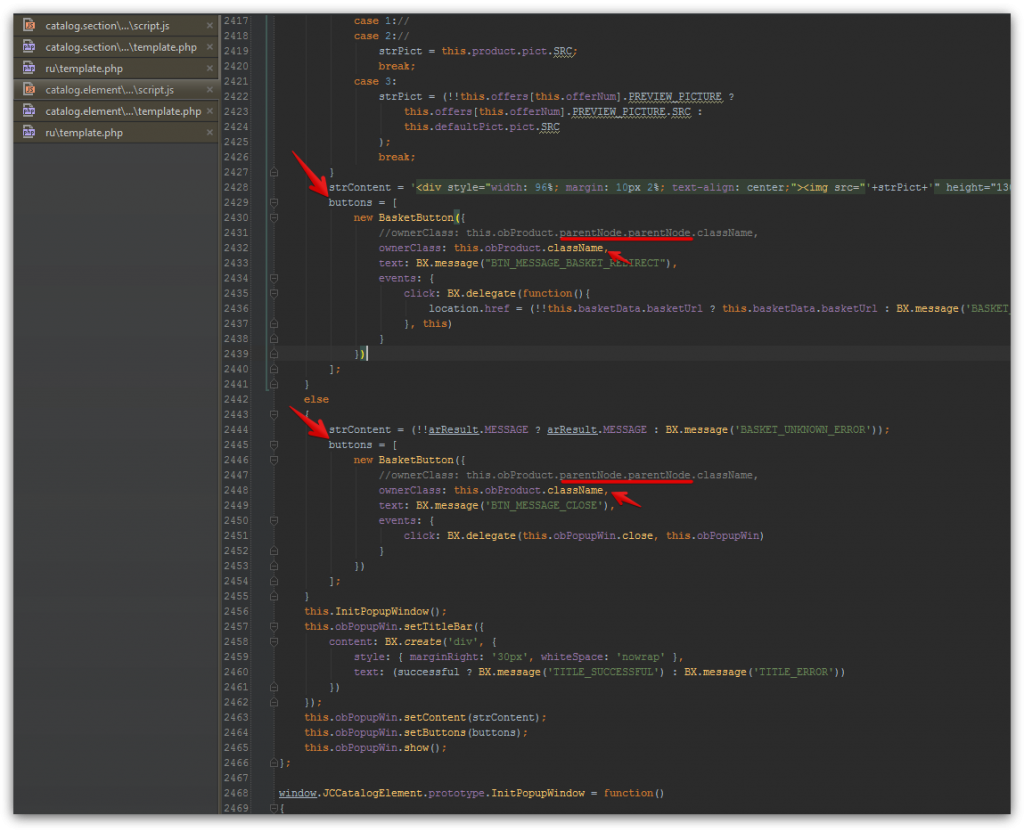Collapse the events fold at line 2450
Screen dimensions: 1024x832
(274, 520)
